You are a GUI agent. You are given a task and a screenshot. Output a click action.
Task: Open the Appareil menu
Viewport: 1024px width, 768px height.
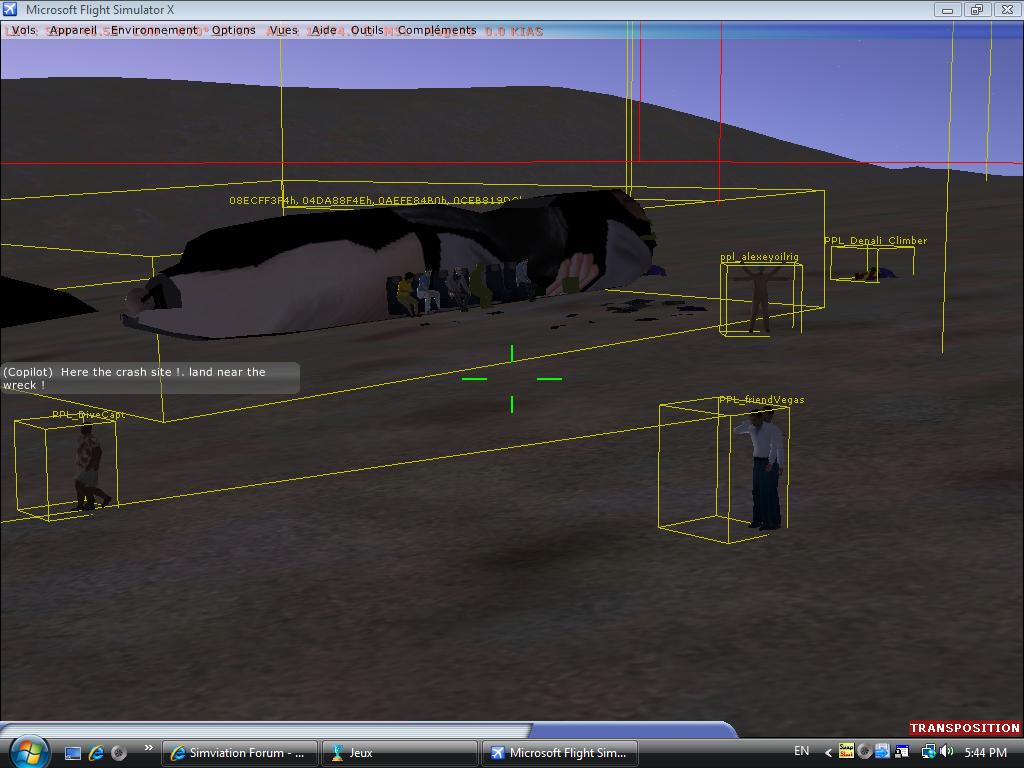(73, 30)
